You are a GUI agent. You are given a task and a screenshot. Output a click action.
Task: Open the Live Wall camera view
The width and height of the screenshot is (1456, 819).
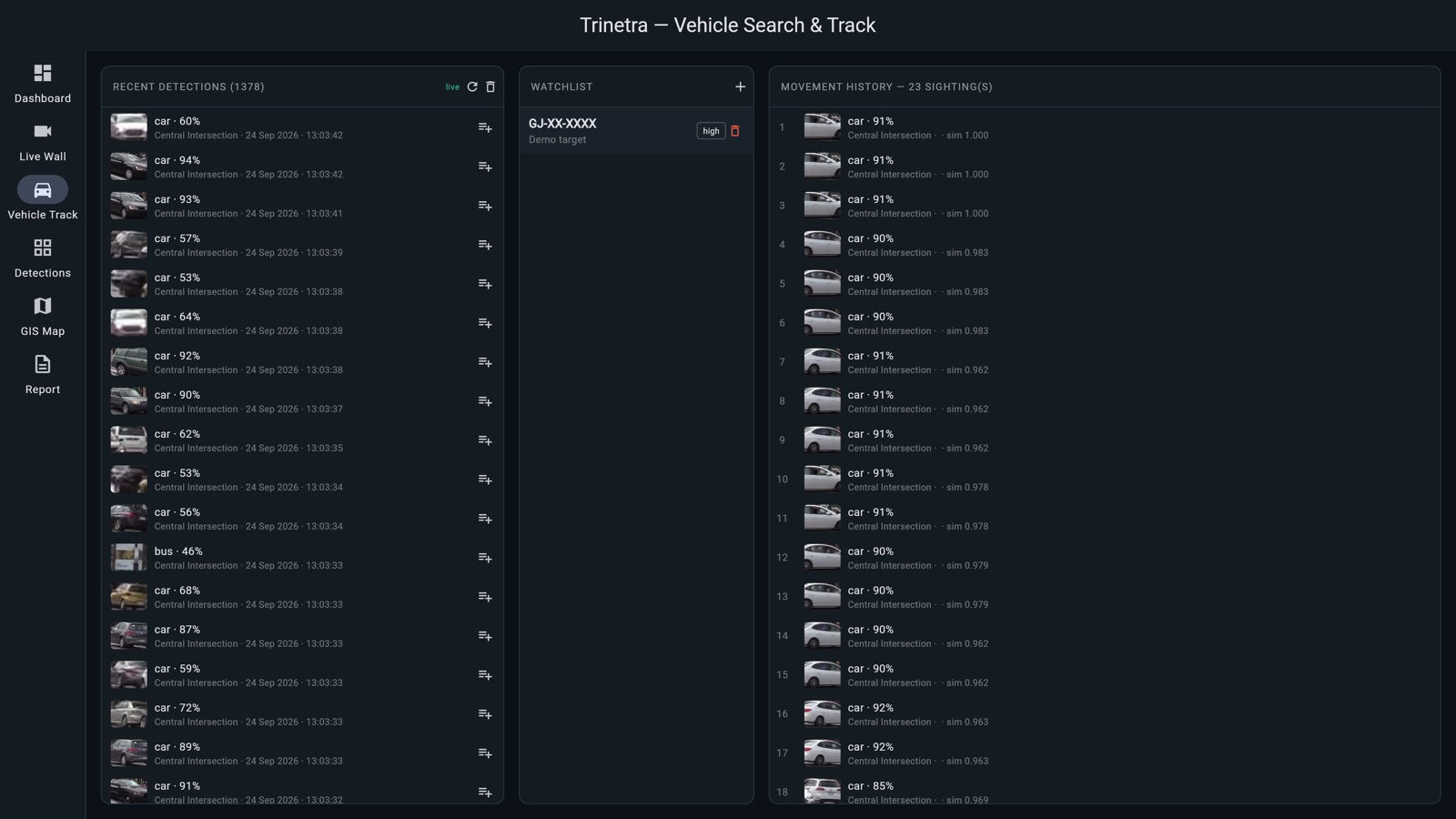pos(43,141)
